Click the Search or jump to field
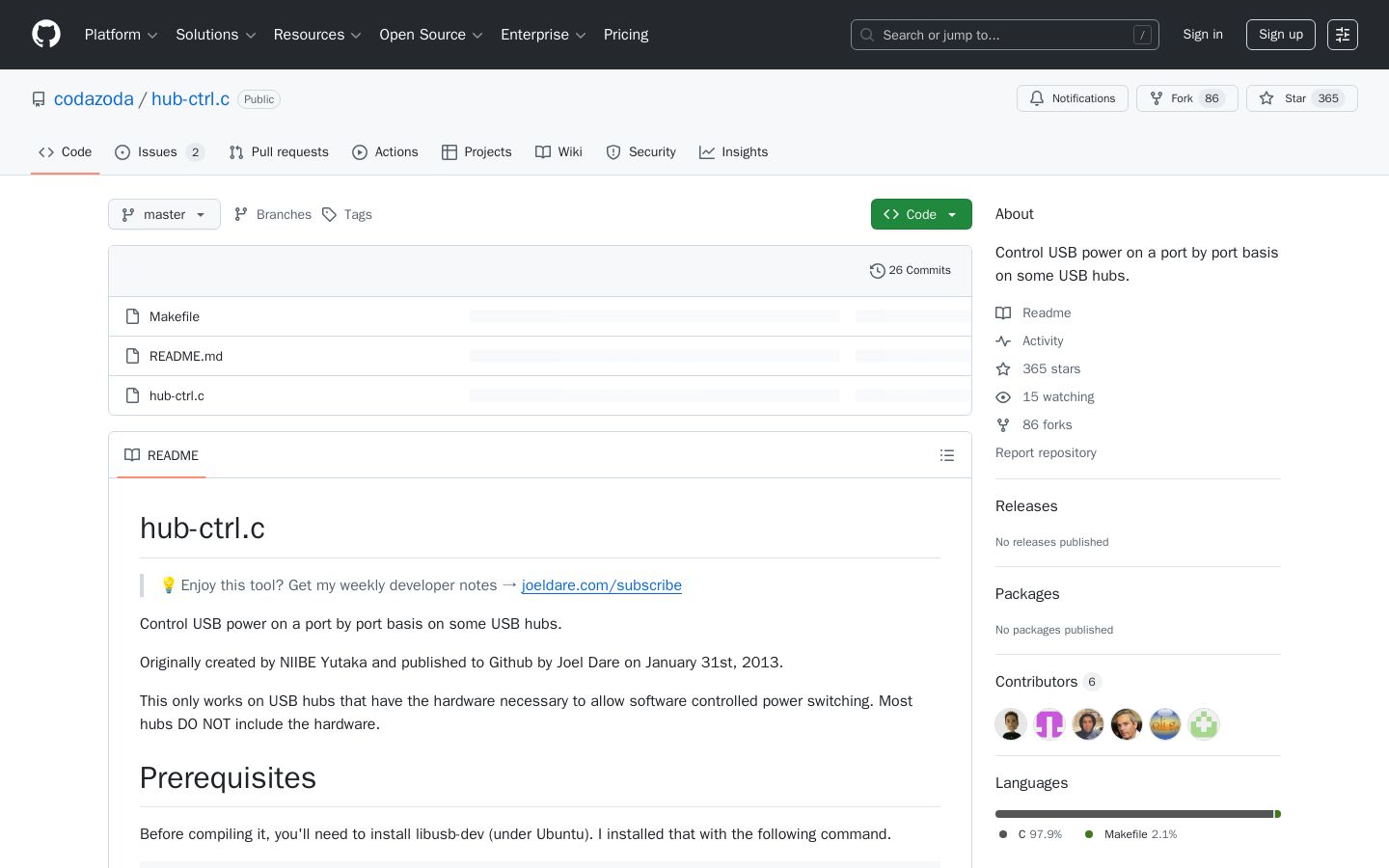This screenshot has width=1389, height=868. click(1005, 35)
